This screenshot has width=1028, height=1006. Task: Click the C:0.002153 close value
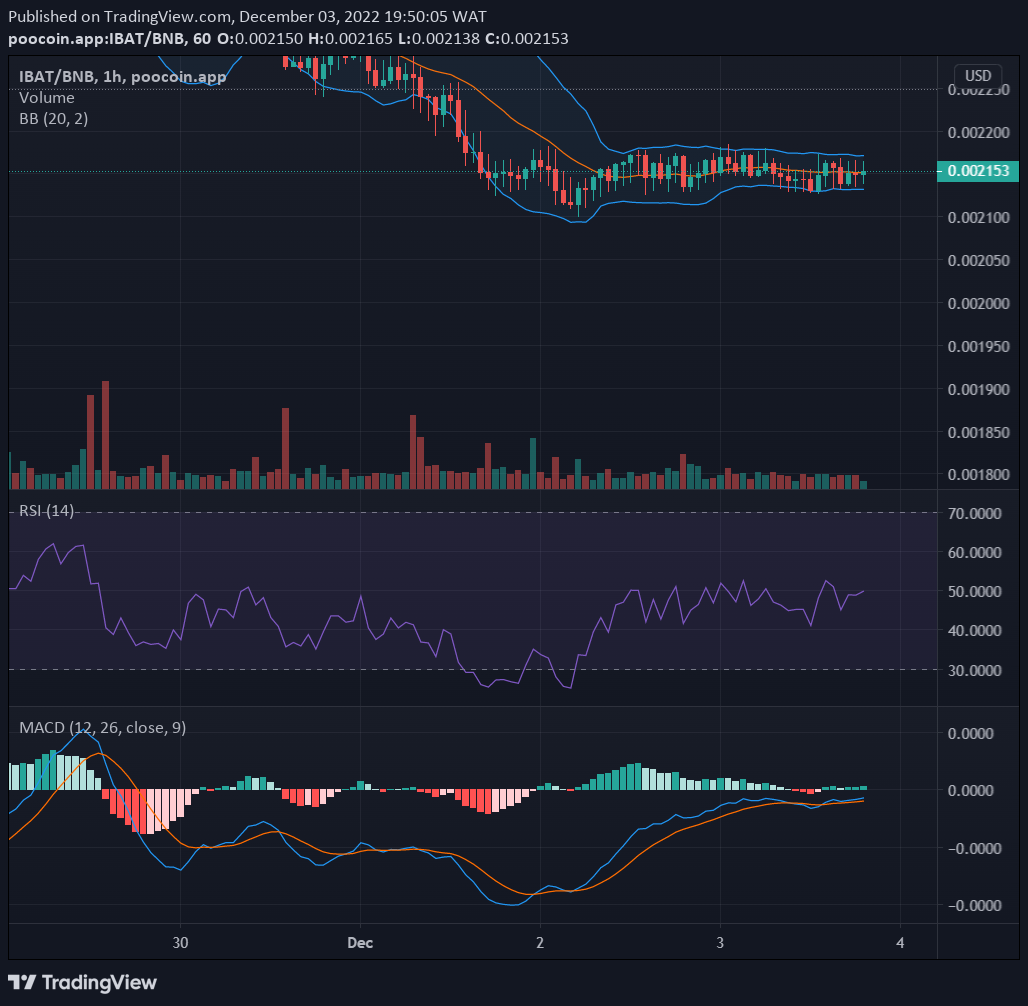tap(526, 39)
